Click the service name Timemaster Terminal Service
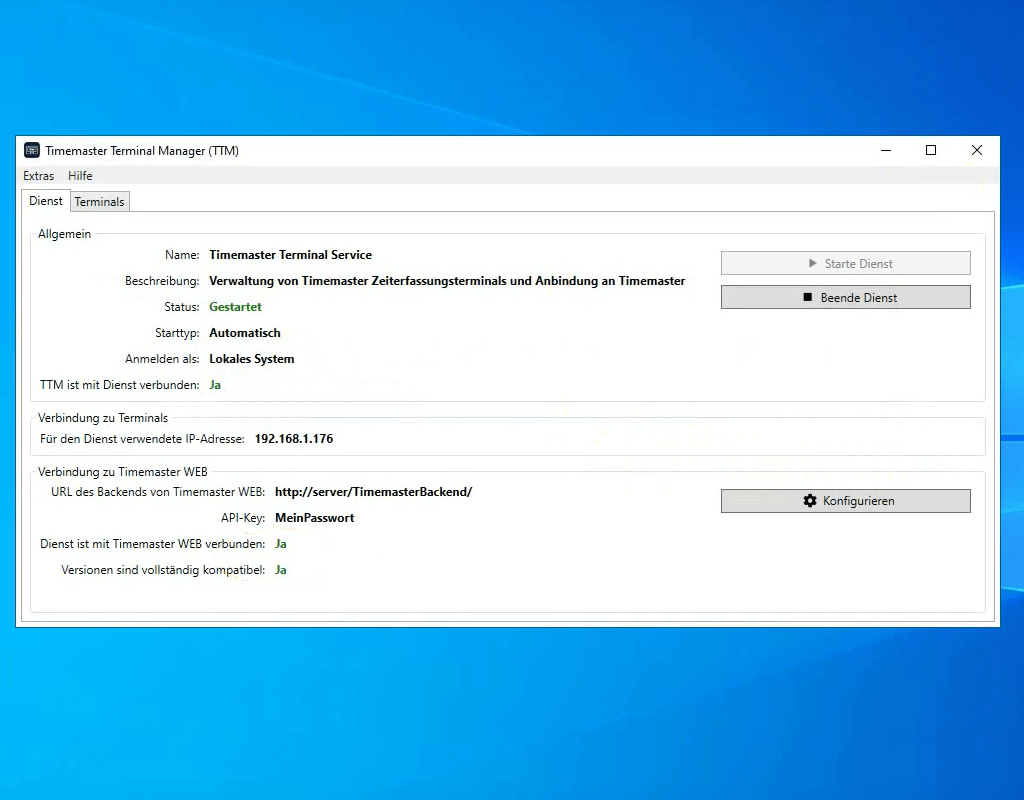Image resolution: width=1024 pixels, height=800 pixels. point(290,255)
